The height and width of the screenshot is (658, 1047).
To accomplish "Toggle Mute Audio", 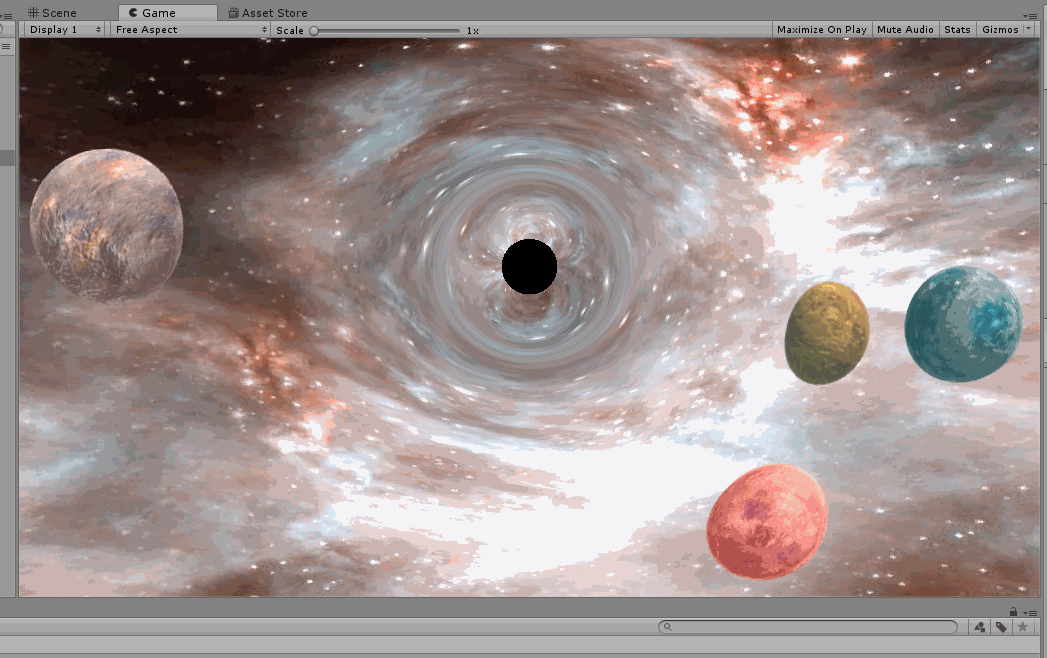I will (x=905, y=29).
